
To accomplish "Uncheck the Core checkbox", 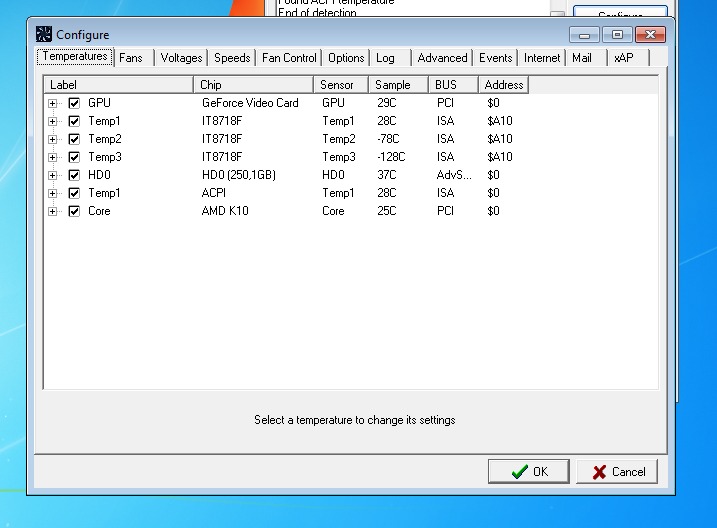I will click(74, 211).
